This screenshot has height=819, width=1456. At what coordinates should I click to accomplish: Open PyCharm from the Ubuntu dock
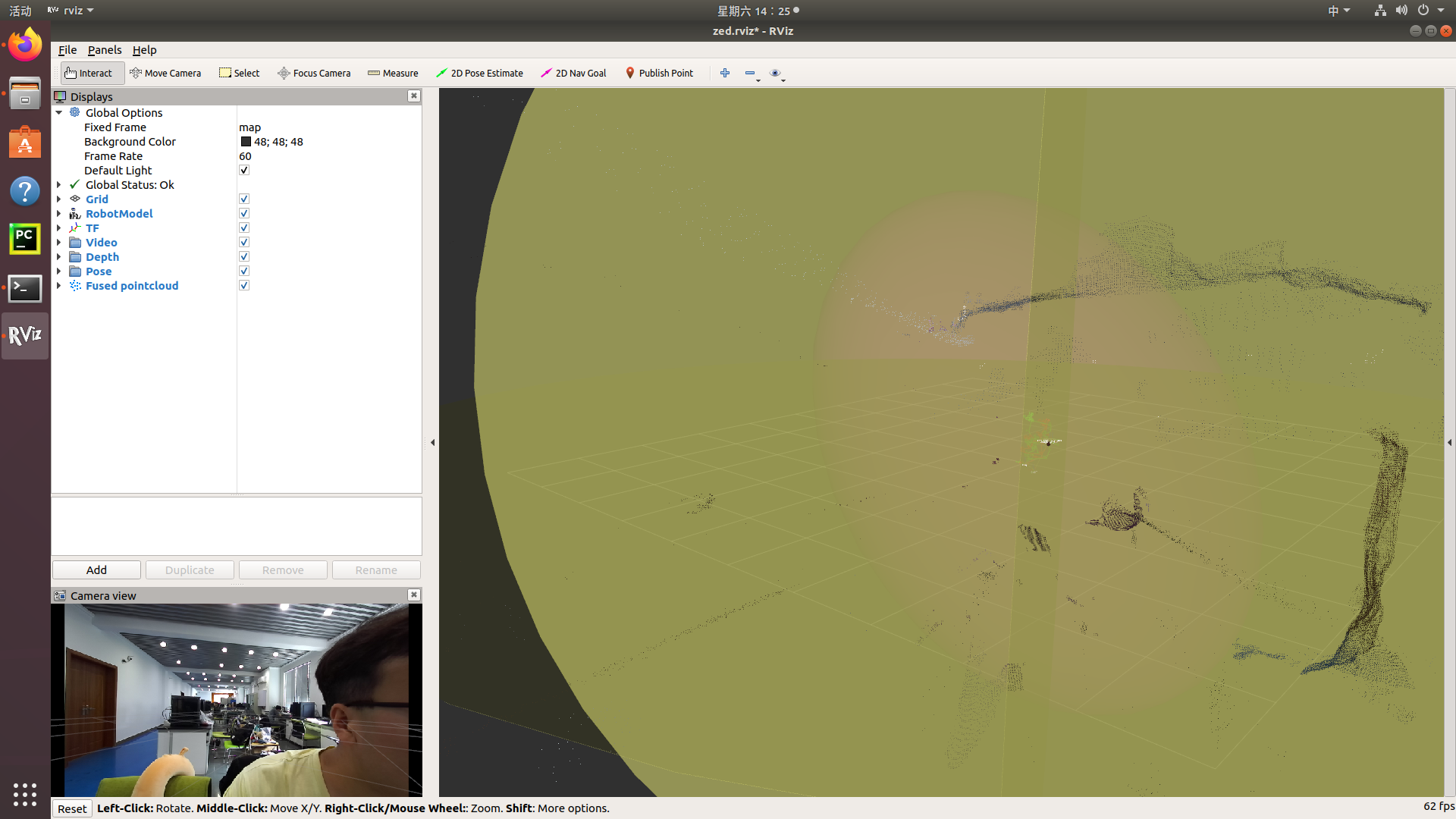click(24, 239)
